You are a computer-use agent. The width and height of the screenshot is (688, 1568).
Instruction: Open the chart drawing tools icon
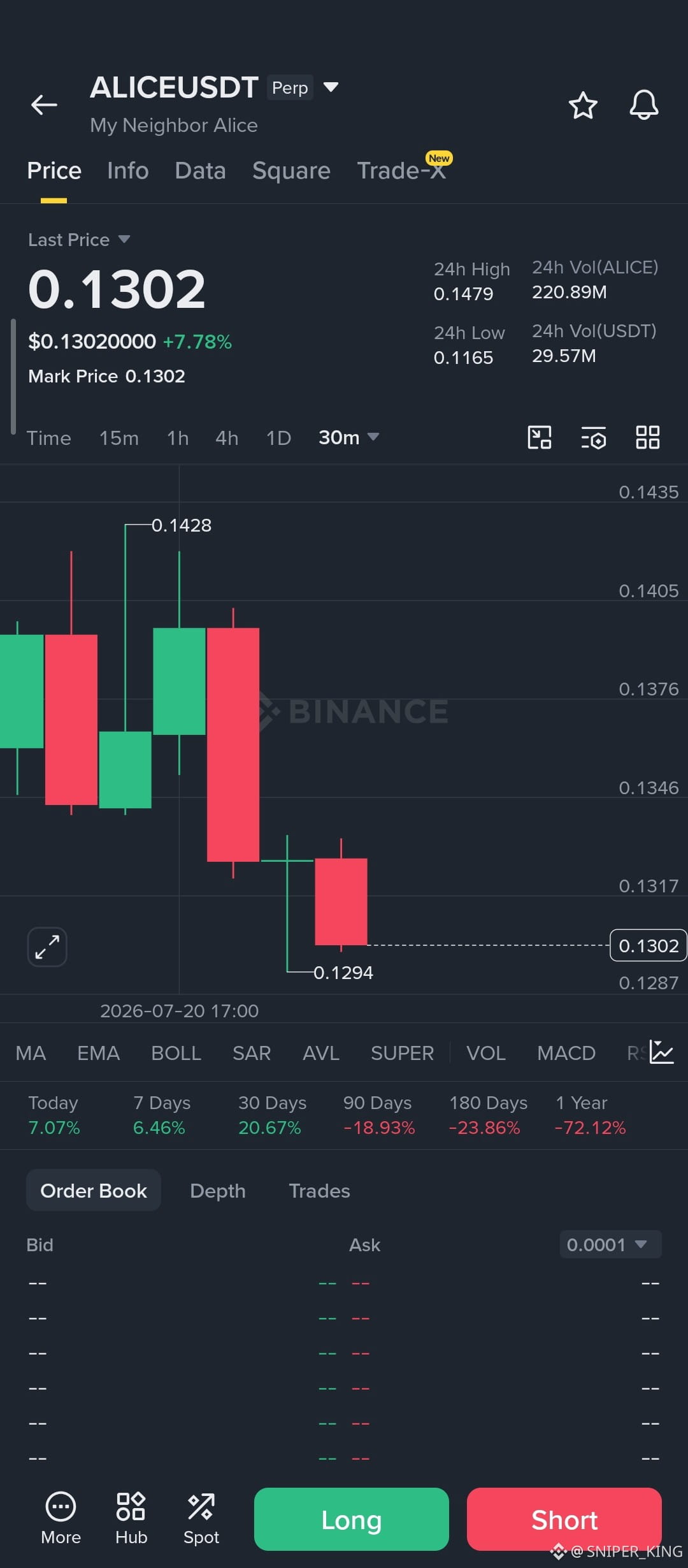(540, 437)
